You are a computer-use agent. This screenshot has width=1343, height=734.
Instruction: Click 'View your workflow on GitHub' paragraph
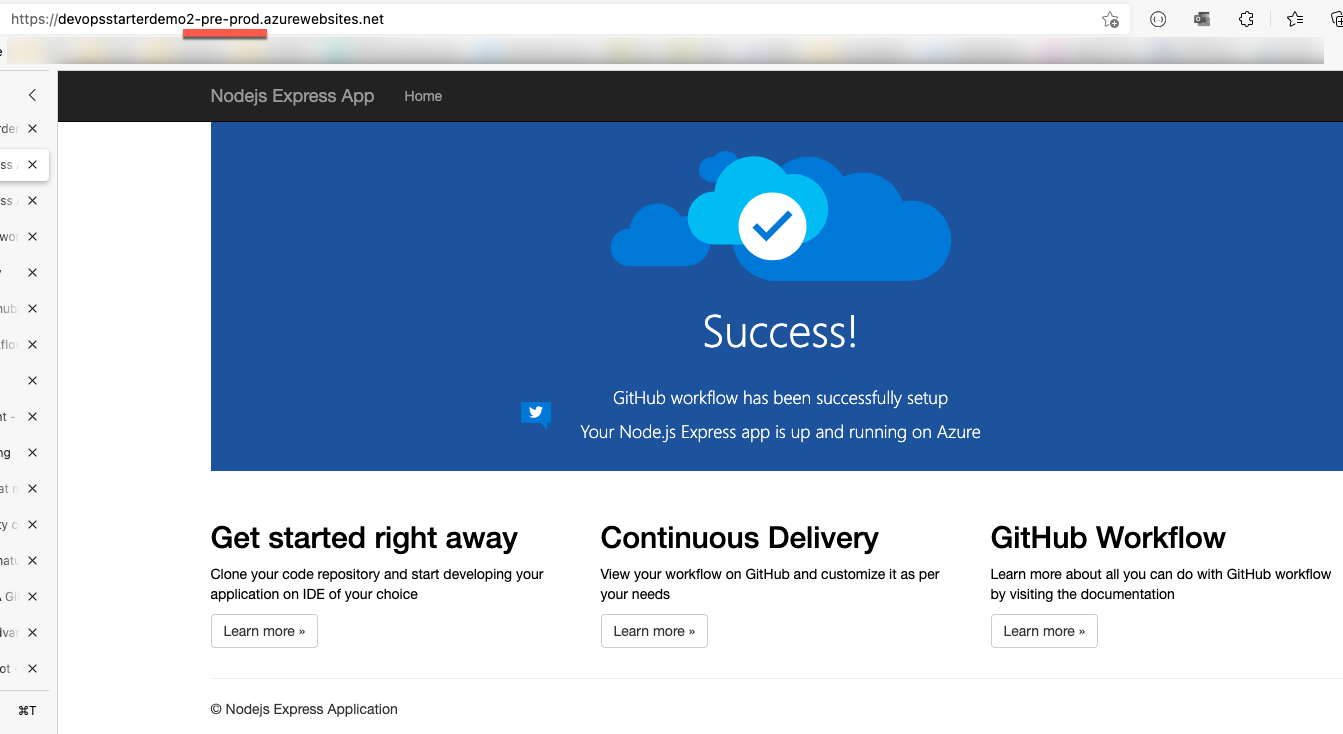(770, 584)
